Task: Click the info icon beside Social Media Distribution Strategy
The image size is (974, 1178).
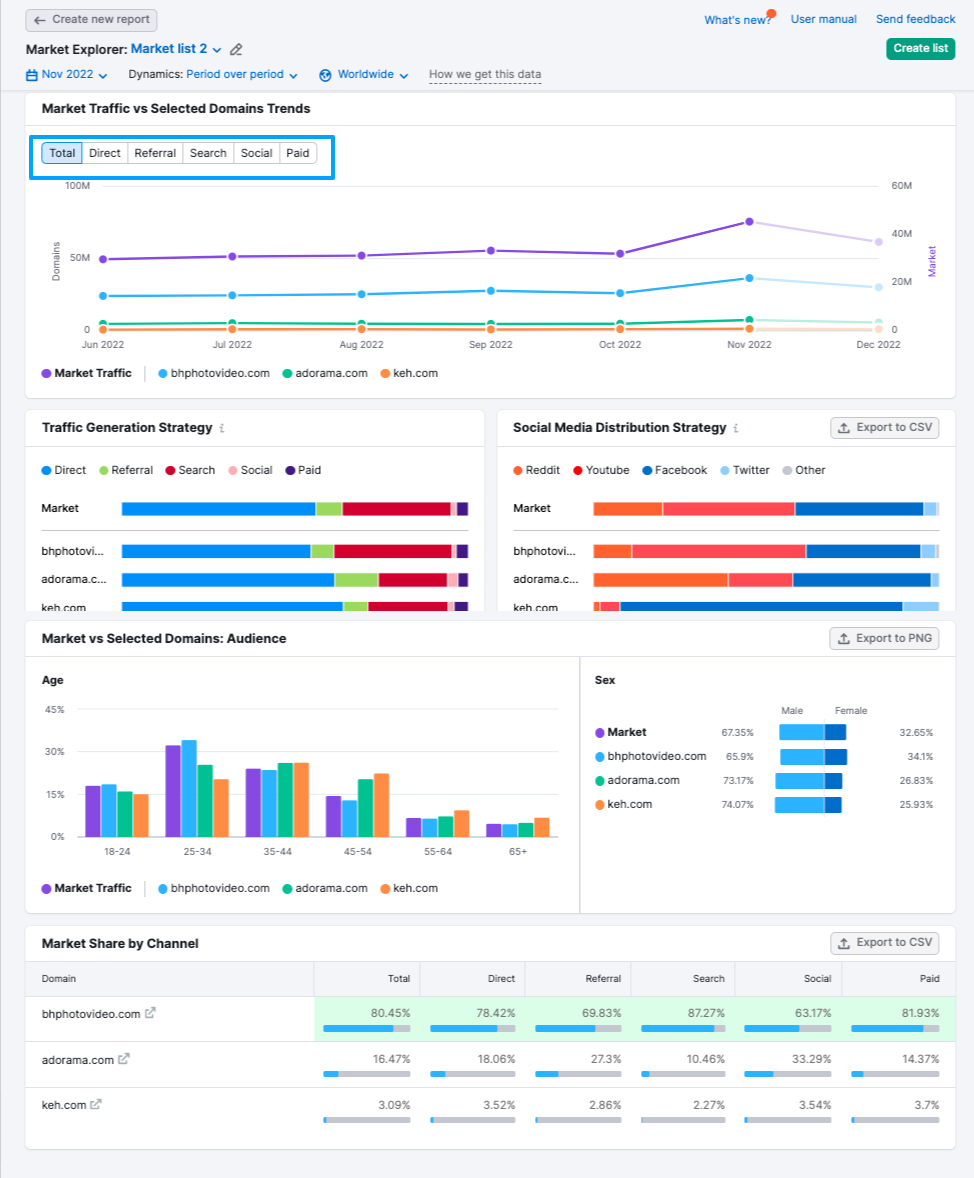Action: 735,427
